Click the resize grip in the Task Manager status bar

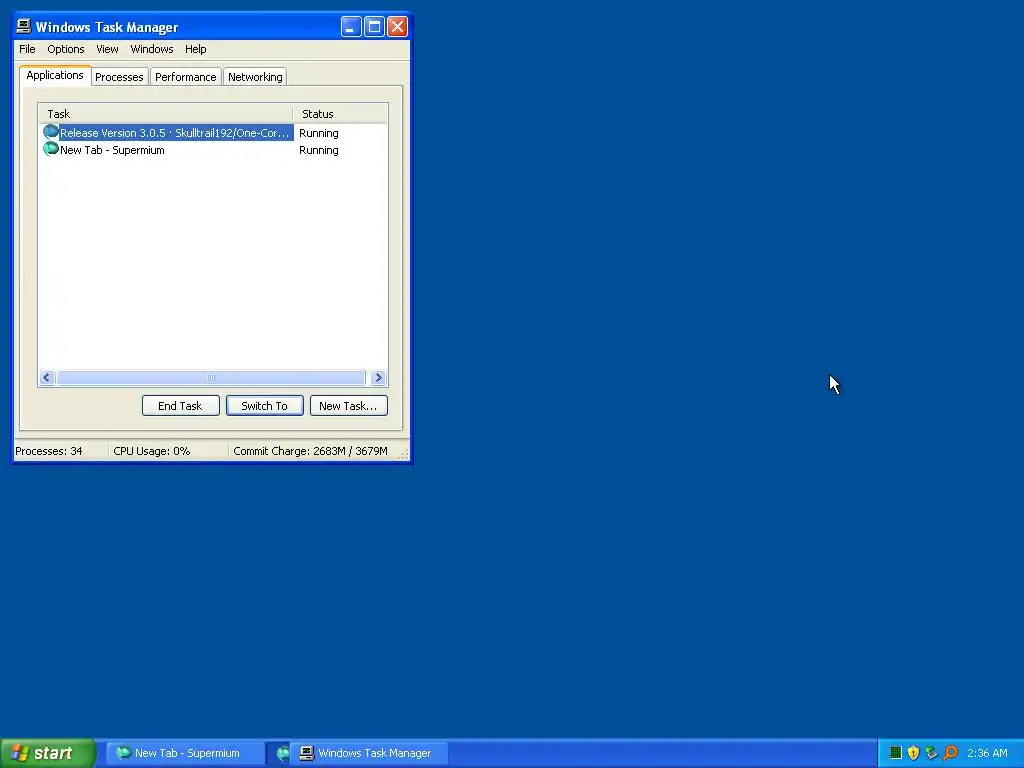point(404,454)
